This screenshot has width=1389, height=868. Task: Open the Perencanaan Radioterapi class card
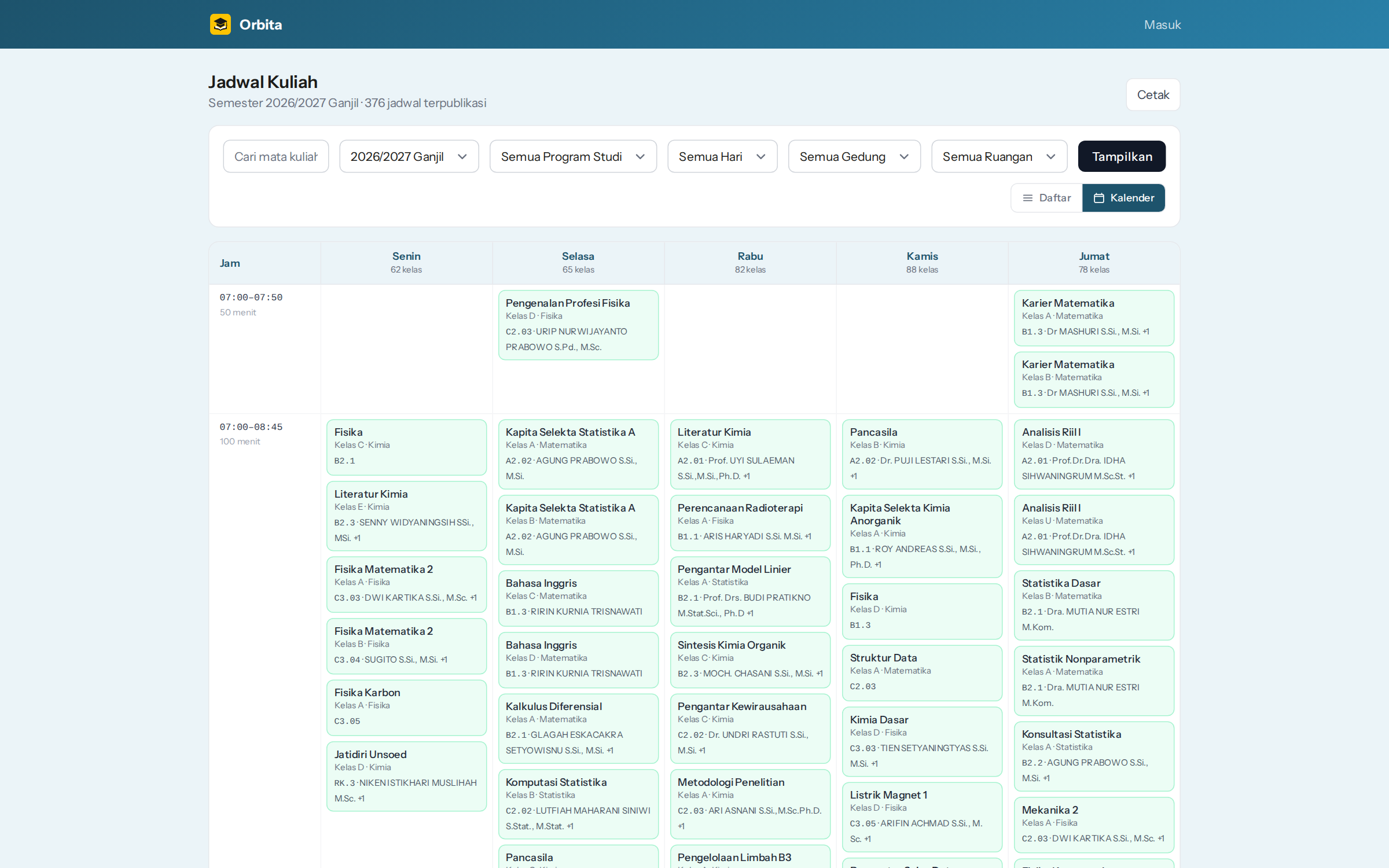pos(750,523)
